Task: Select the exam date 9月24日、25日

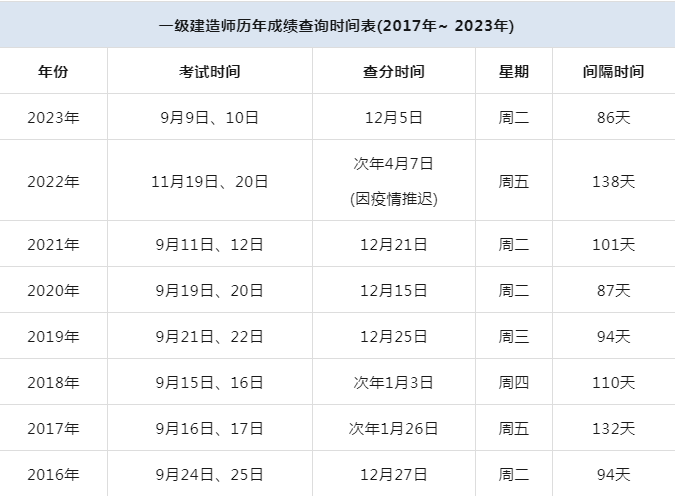Action: click(x=209, y=474)
